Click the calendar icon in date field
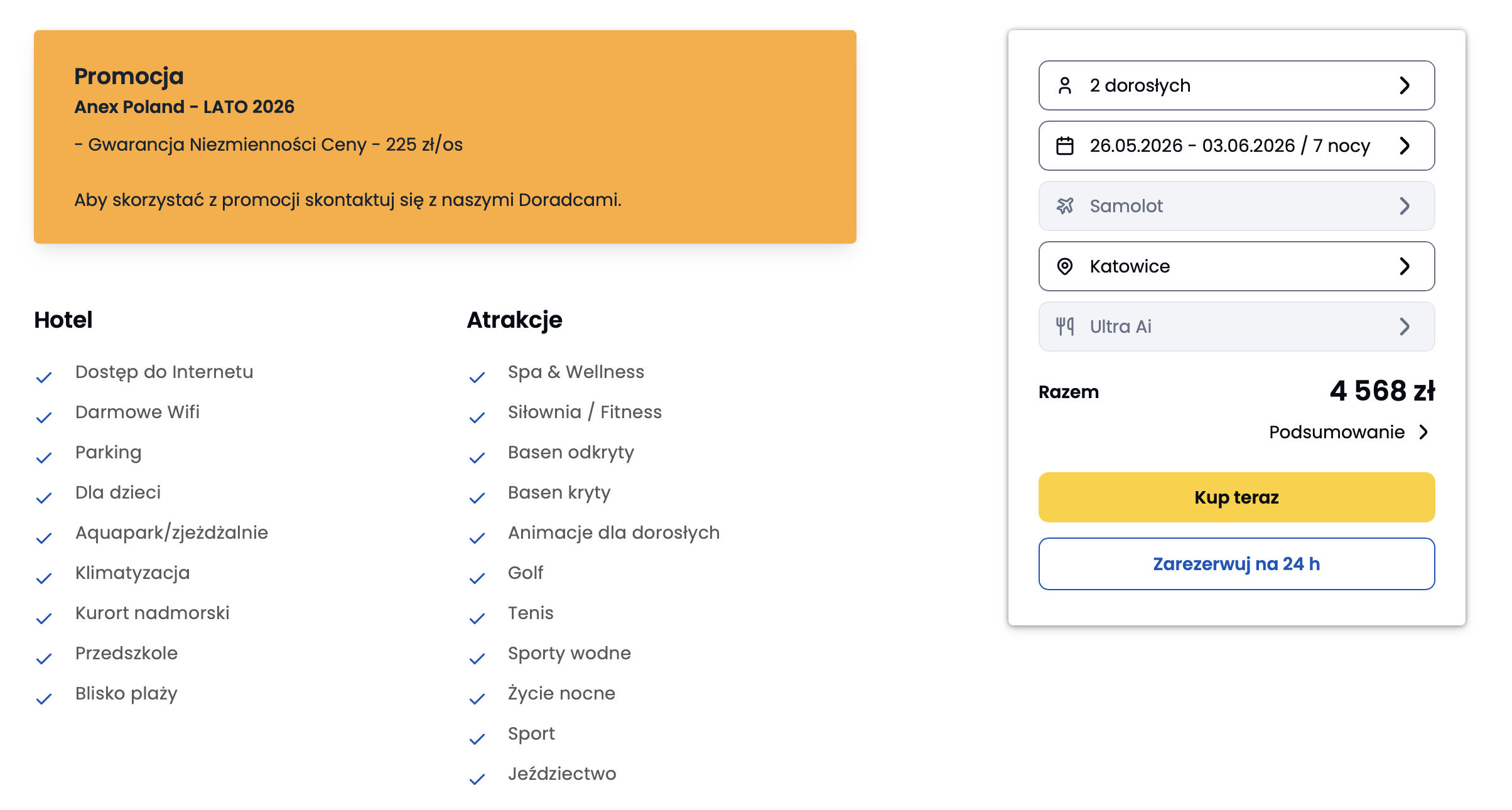 click(1064, 146)
